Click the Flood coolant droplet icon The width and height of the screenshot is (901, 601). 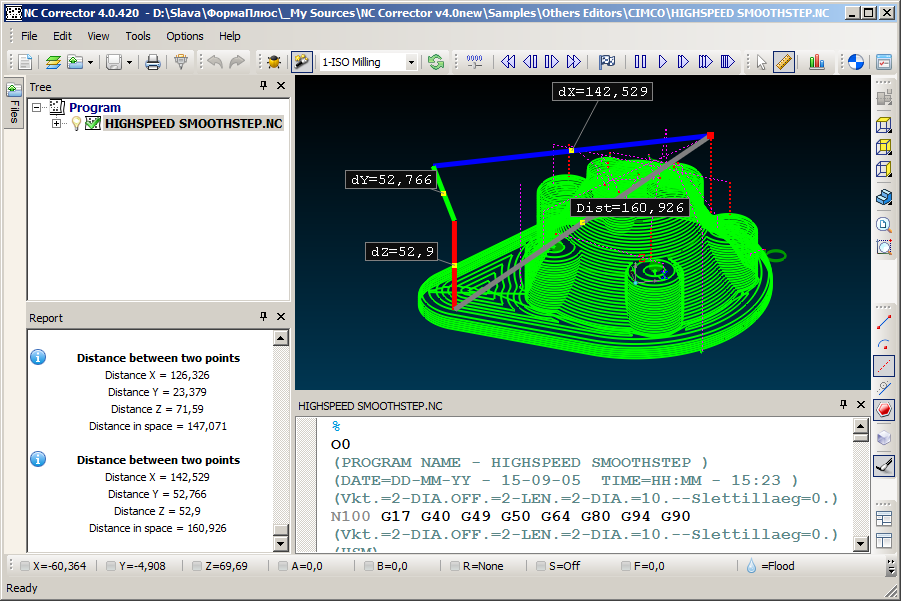[751, 566]
